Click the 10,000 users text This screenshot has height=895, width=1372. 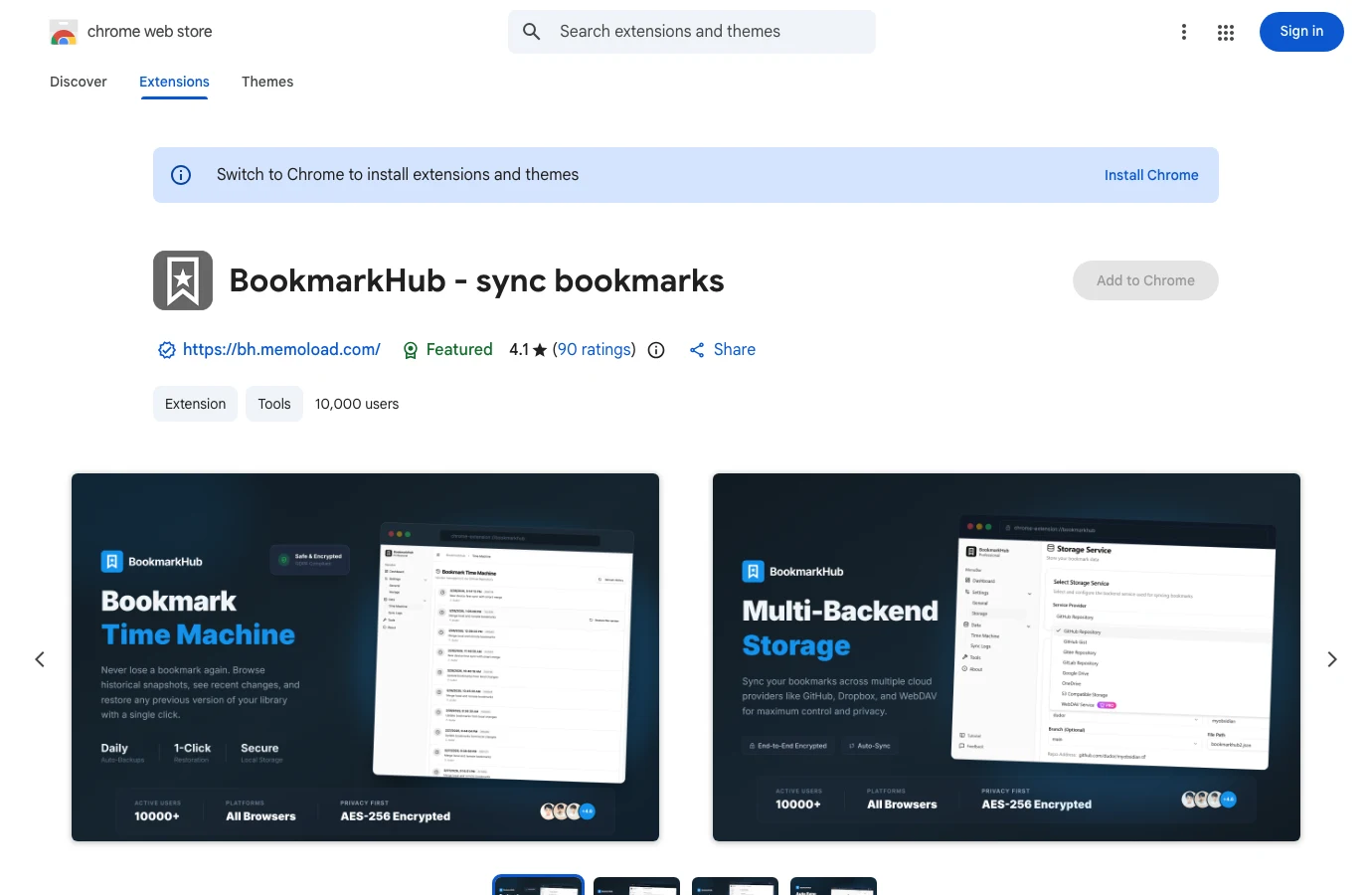pos(357,404)
